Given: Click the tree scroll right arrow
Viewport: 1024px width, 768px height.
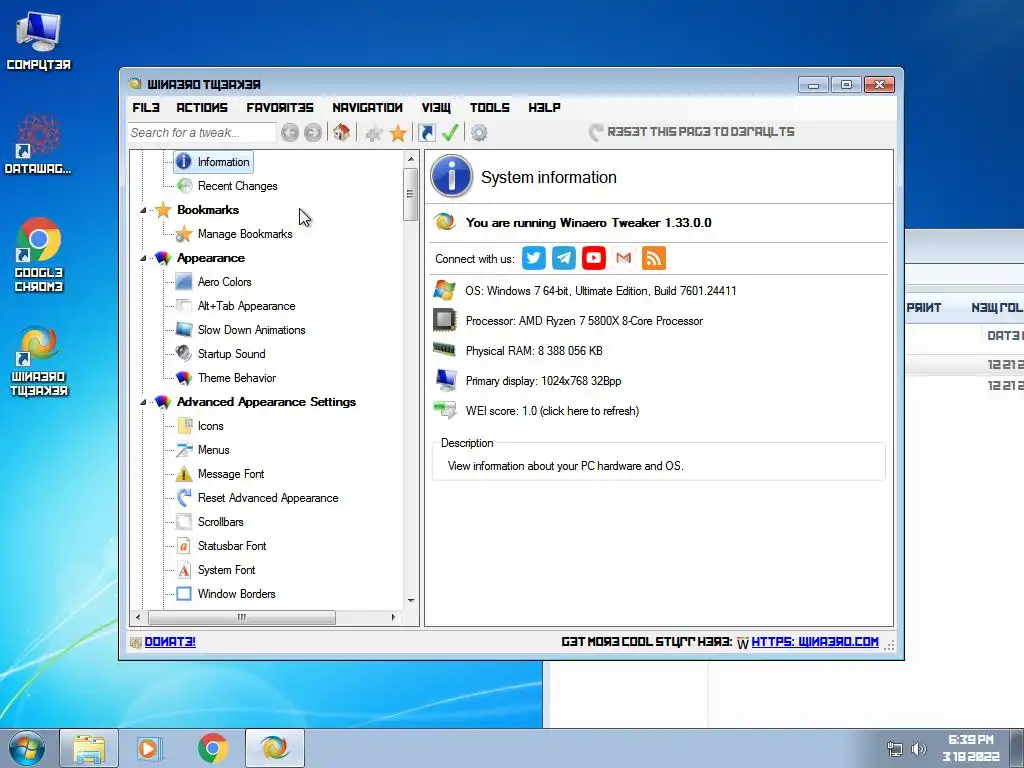Looking at the screenshot, I should (x=393, y=617).
